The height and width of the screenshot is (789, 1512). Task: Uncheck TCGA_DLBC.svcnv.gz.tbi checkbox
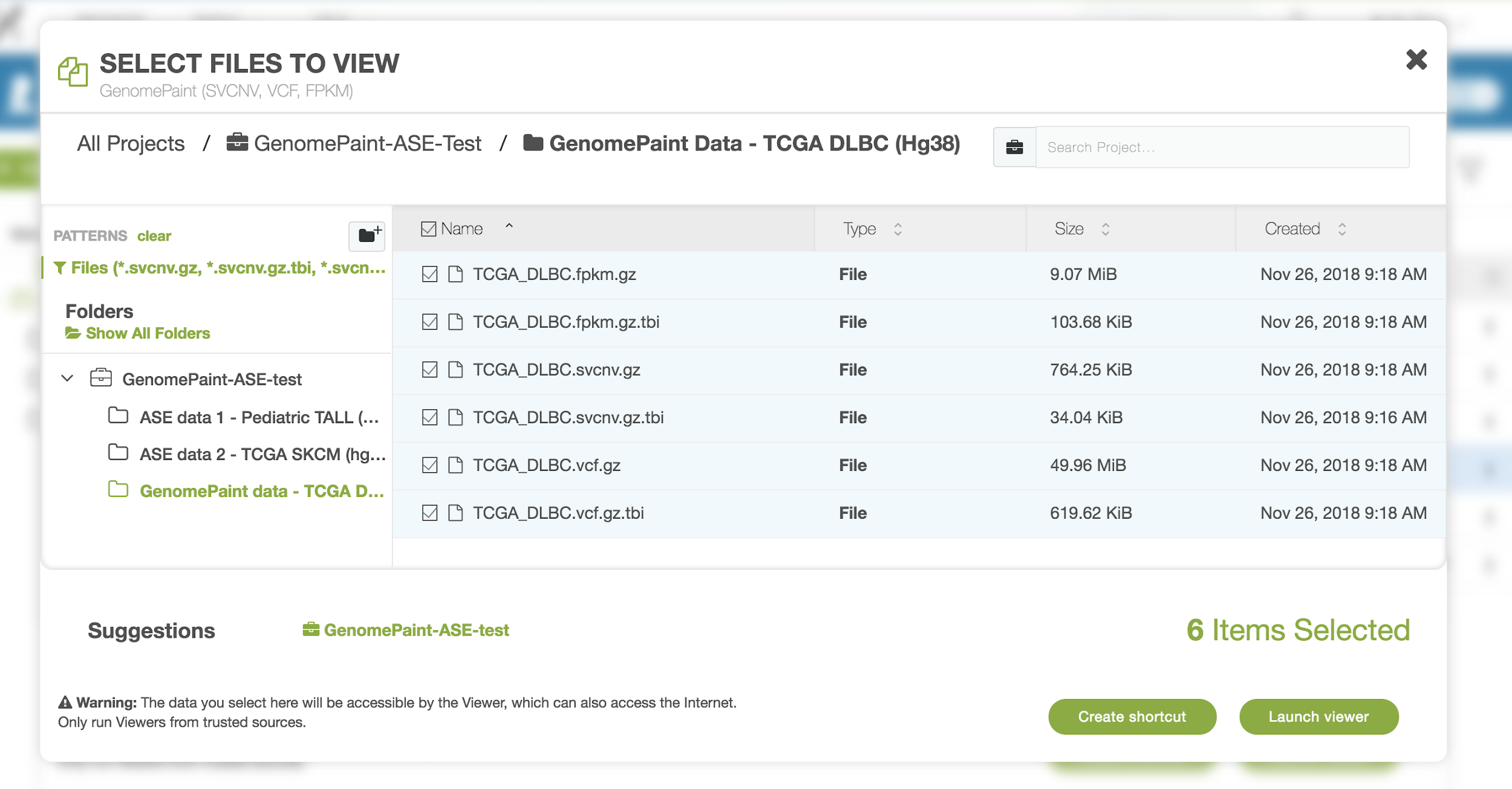point(429,417)
